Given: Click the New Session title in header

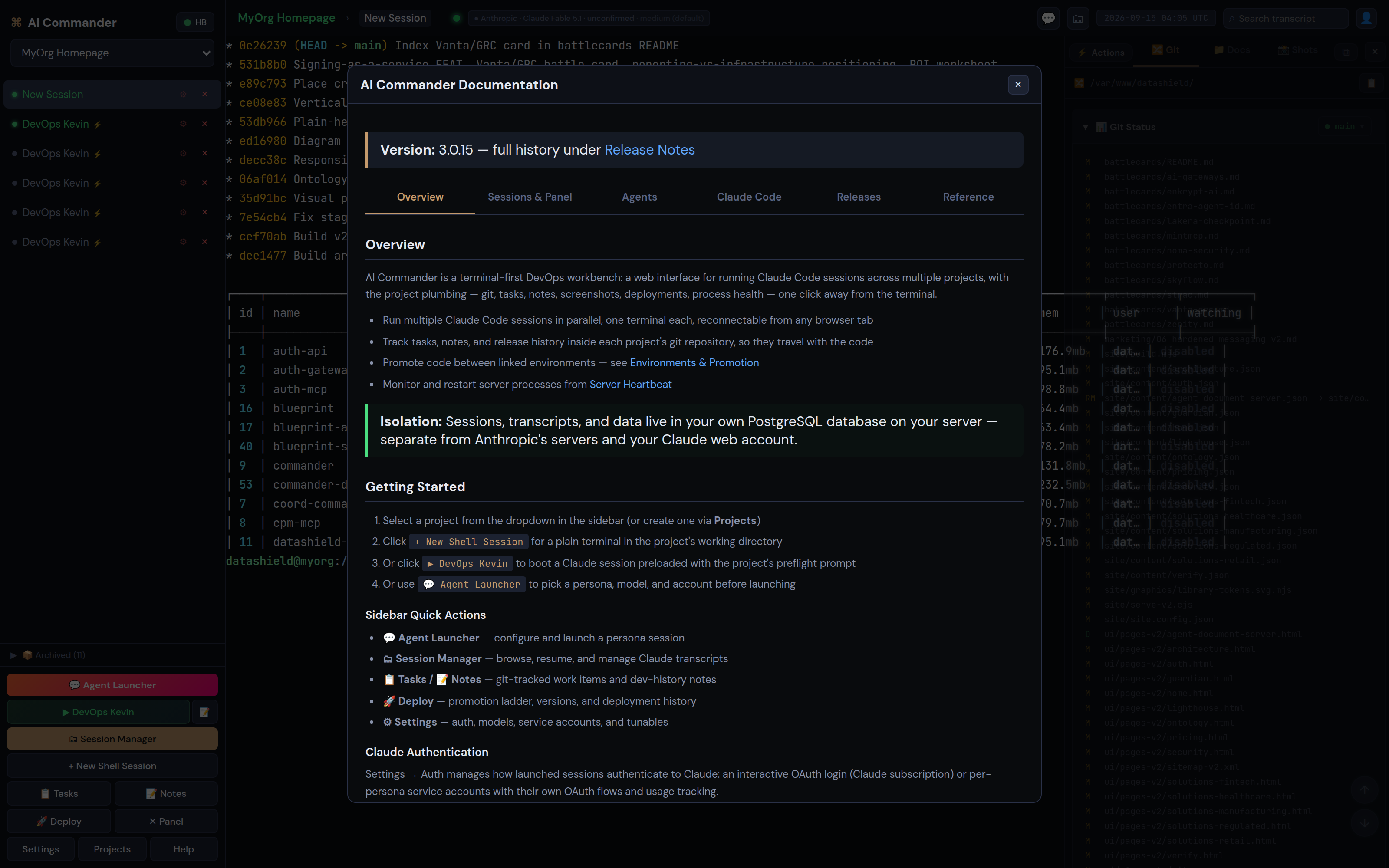Looking at the screenshot, I should click(395, 18).
